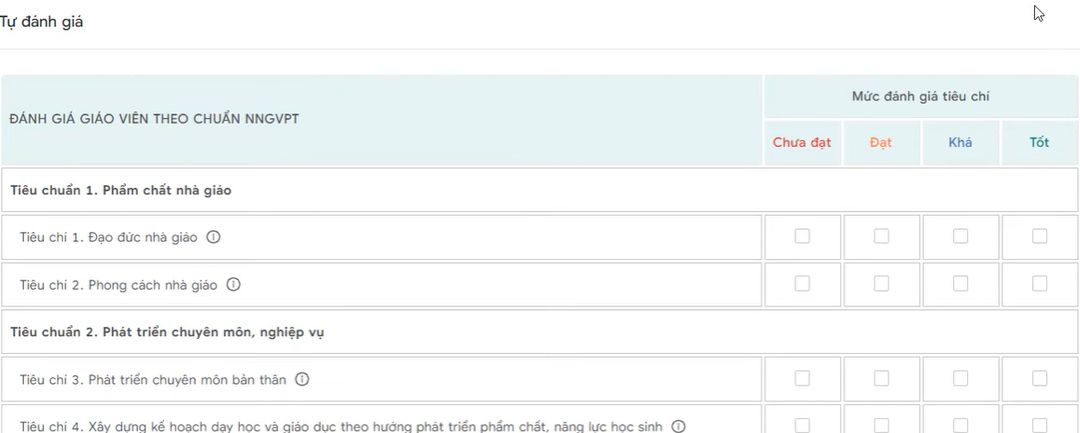Check Chưa đạt for Phong cách nhà giáo
1080x433 pixels.
[802, 284]
